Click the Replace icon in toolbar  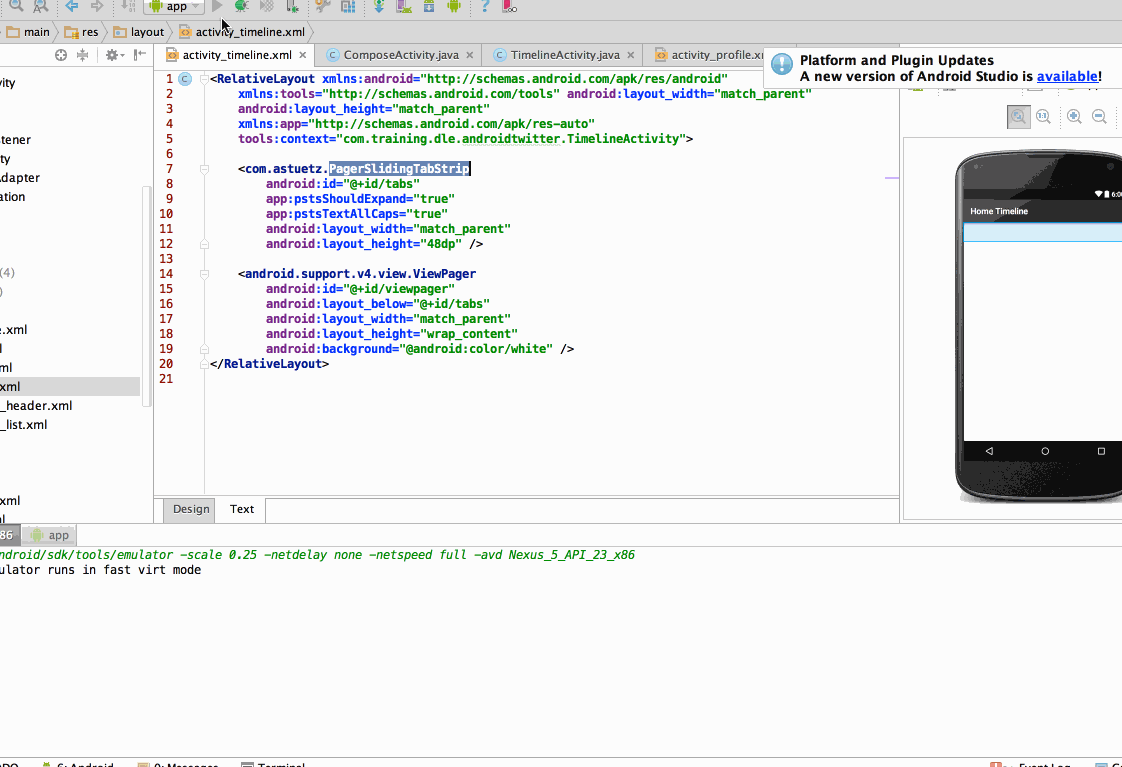41,6
